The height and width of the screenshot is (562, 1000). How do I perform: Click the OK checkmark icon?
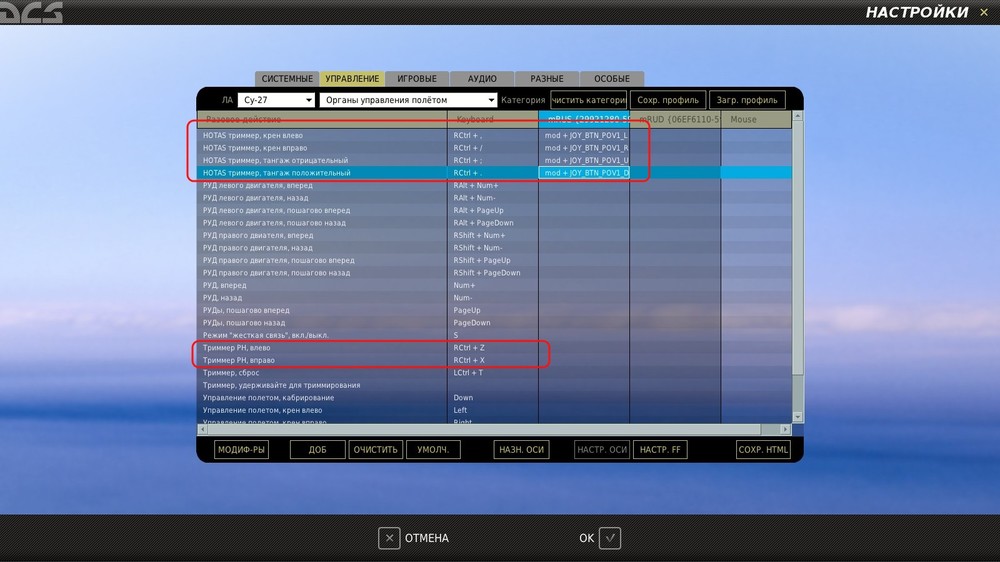[x=610, y=538]
